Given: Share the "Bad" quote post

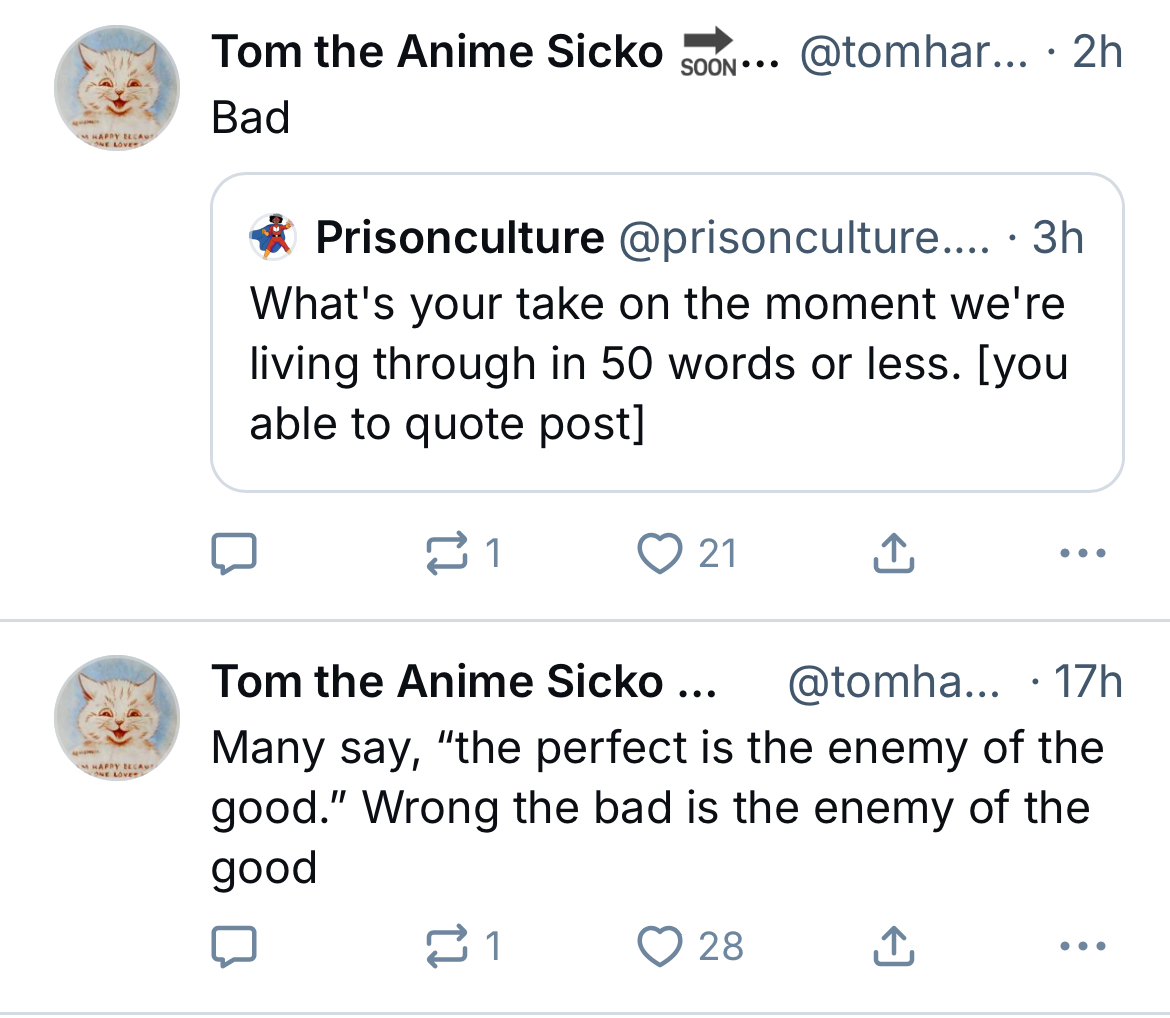Looking at the screenshot, I should [893, 553].
